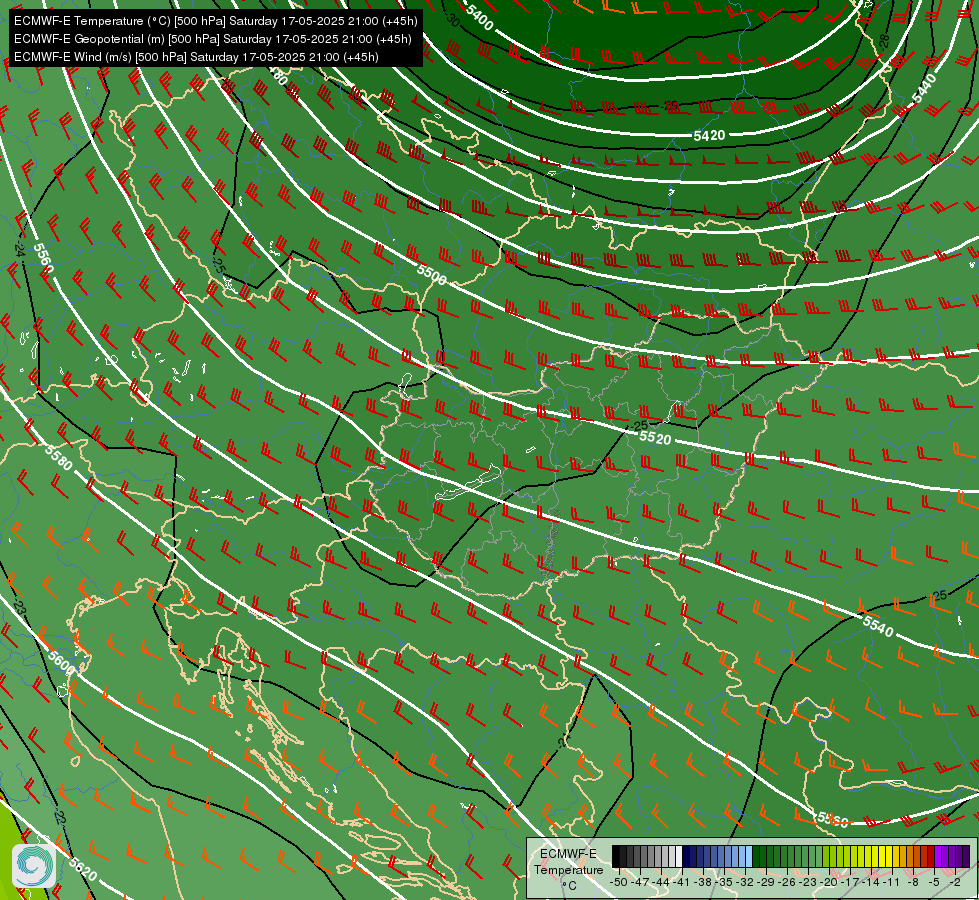The width and height of the screenshot is (979, 900).
Task: Click the -11 legend tick label
Action: pyautogui.click(x=891, y=883)
